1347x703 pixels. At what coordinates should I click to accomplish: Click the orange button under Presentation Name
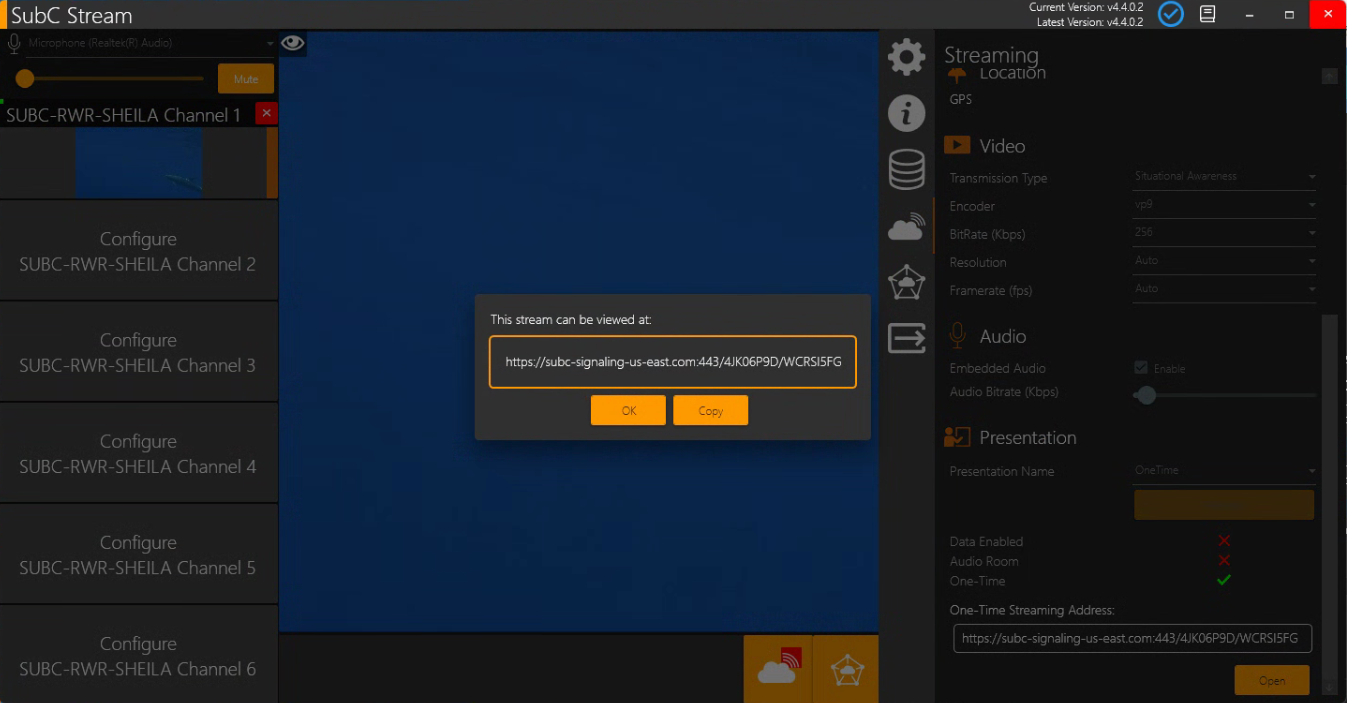[x=1224, y=505]
